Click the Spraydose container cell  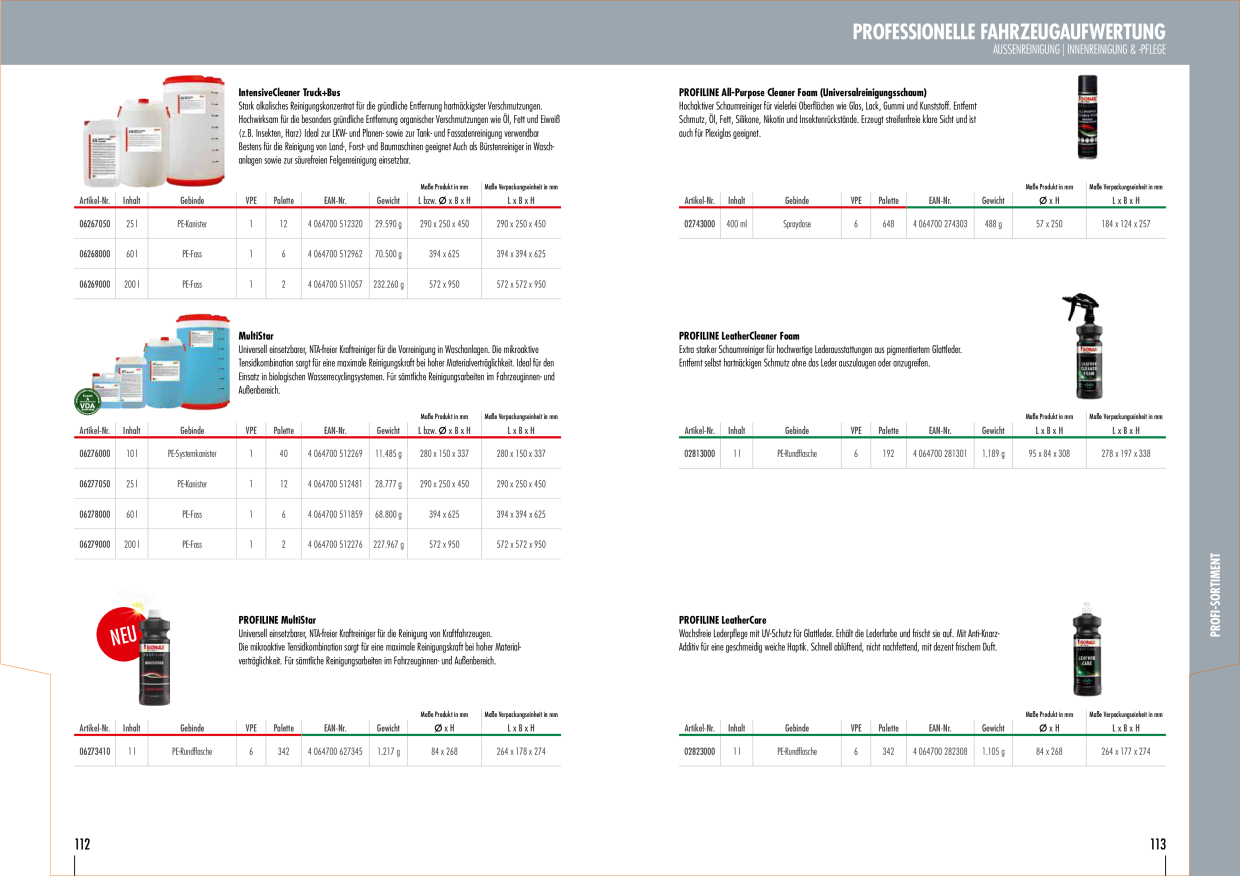coord(797,224)
